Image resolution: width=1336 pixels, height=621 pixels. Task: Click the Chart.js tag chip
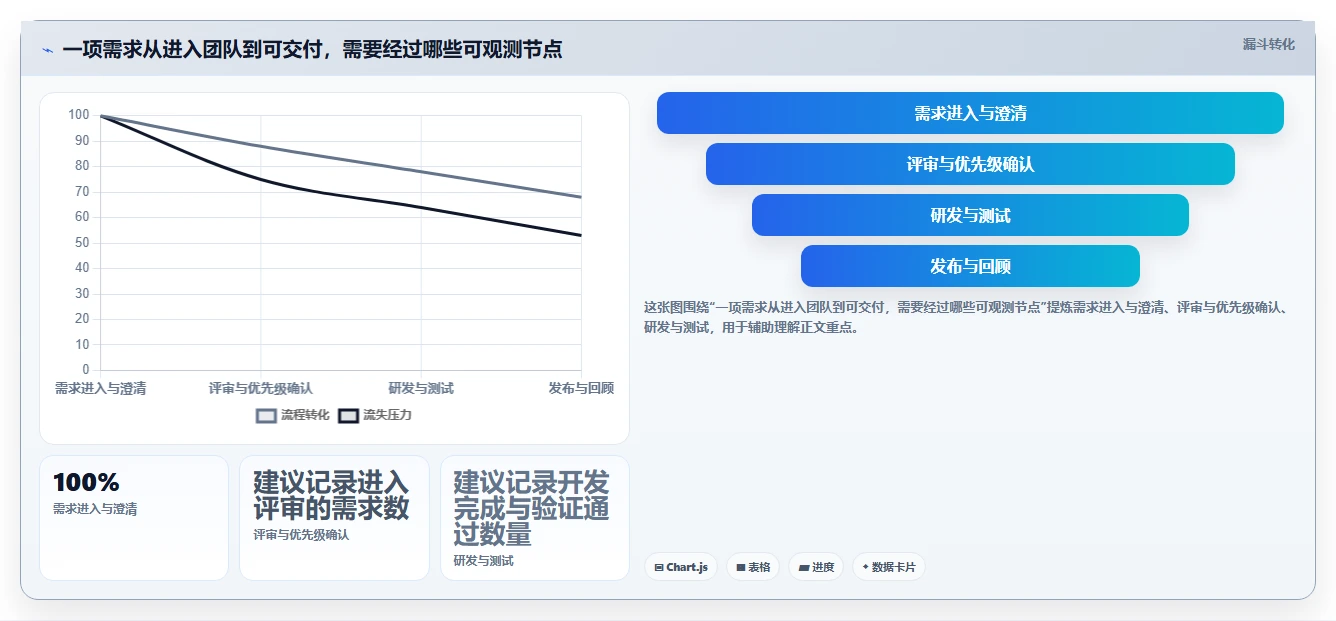point(680,567)
